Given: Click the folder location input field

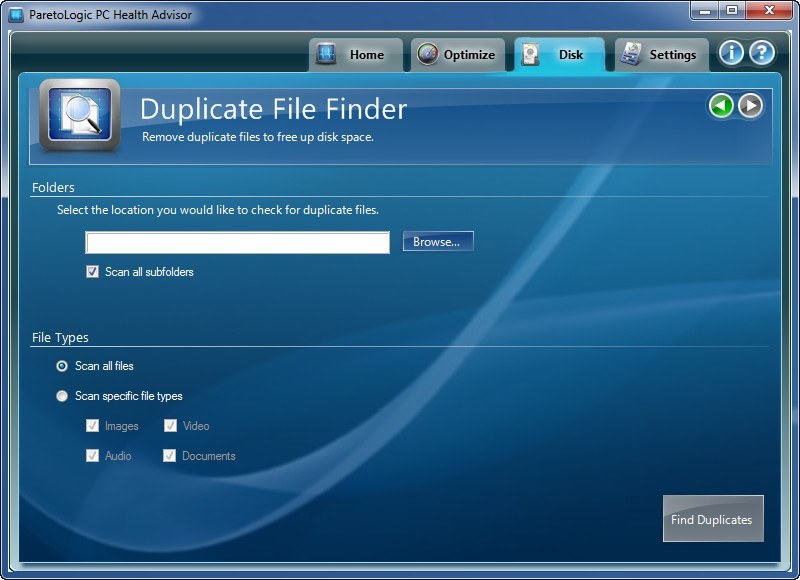Looking at the screenshot, I should point(237,242).
